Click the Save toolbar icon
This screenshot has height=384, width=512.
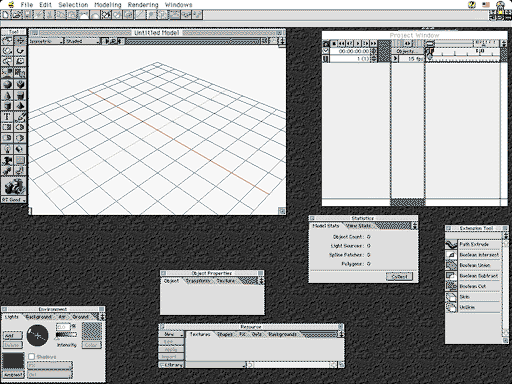28,15
